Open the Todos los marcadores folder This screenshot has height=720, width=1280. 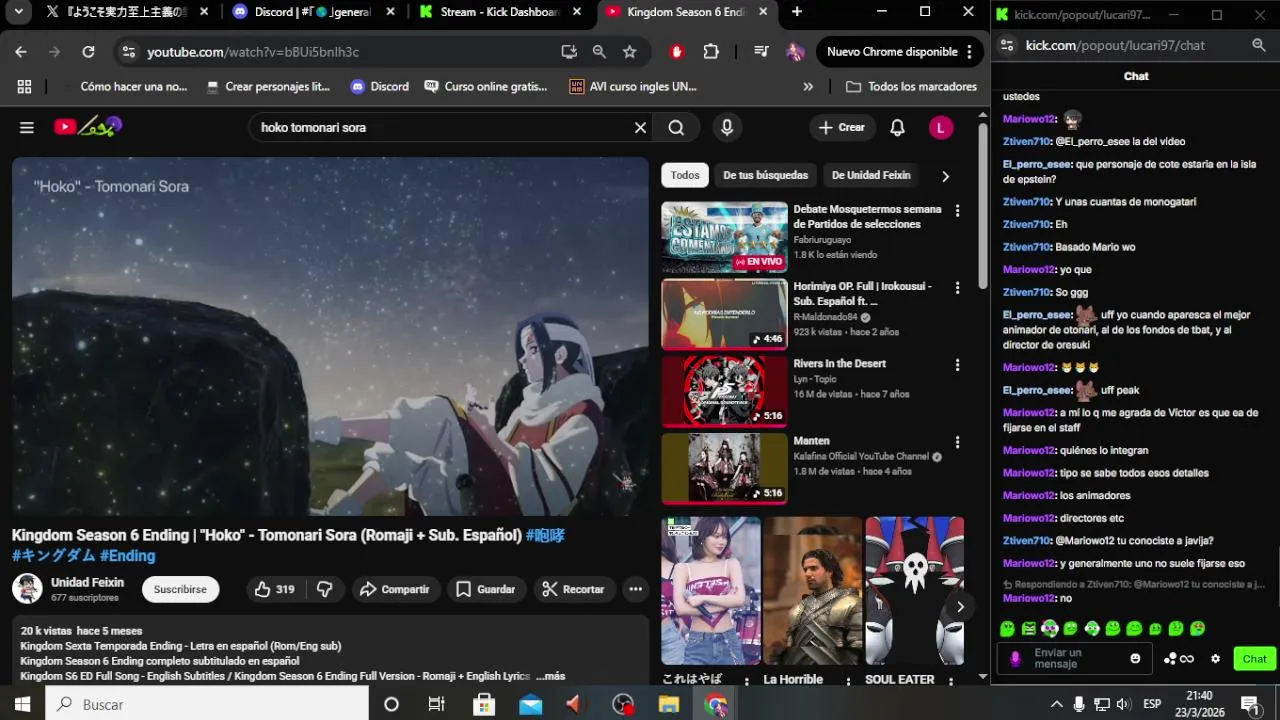coord(911,87)
